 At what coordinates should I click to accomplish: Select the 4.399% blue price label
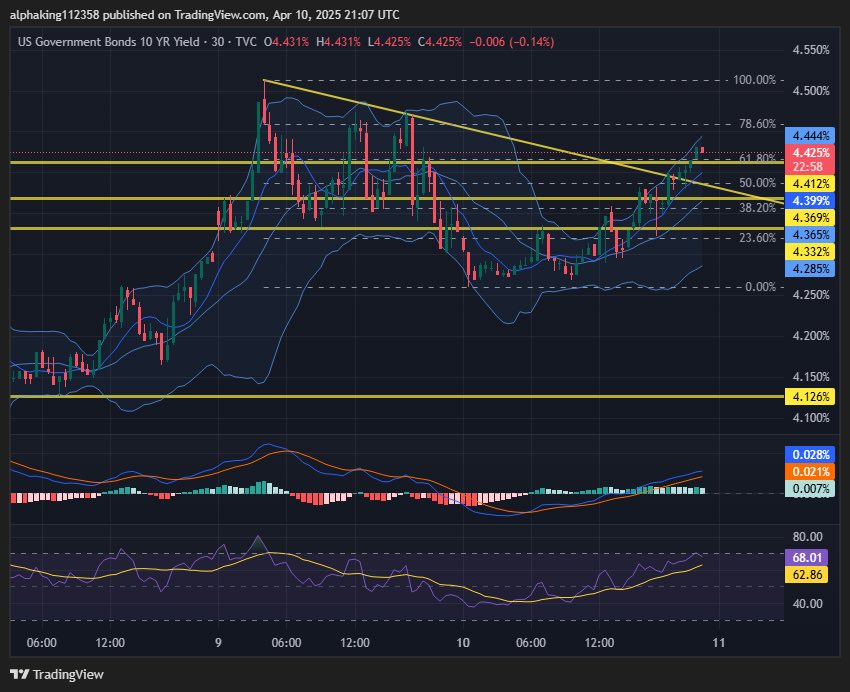pos(810,201)
